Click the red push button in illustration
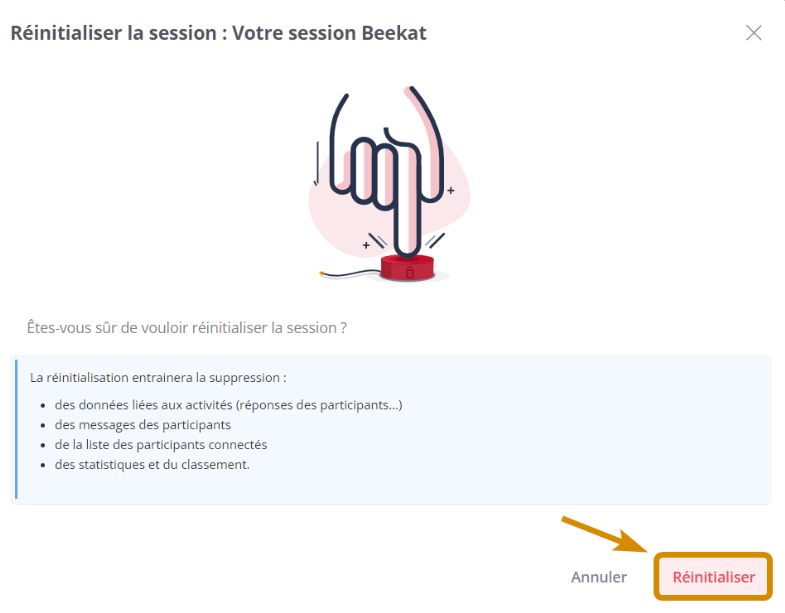Image resolution: width=785 pixels, height=613 pixels. pyautogui.click(x=407, y=268)
